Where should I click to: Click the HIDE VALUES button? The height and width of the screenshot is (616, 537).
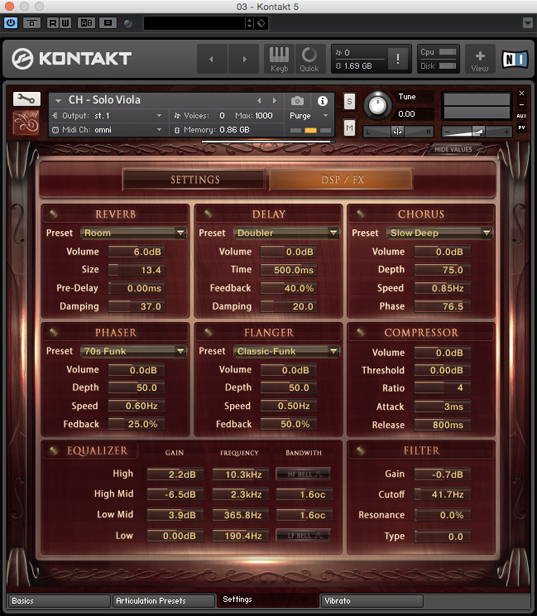pos(453,150)
